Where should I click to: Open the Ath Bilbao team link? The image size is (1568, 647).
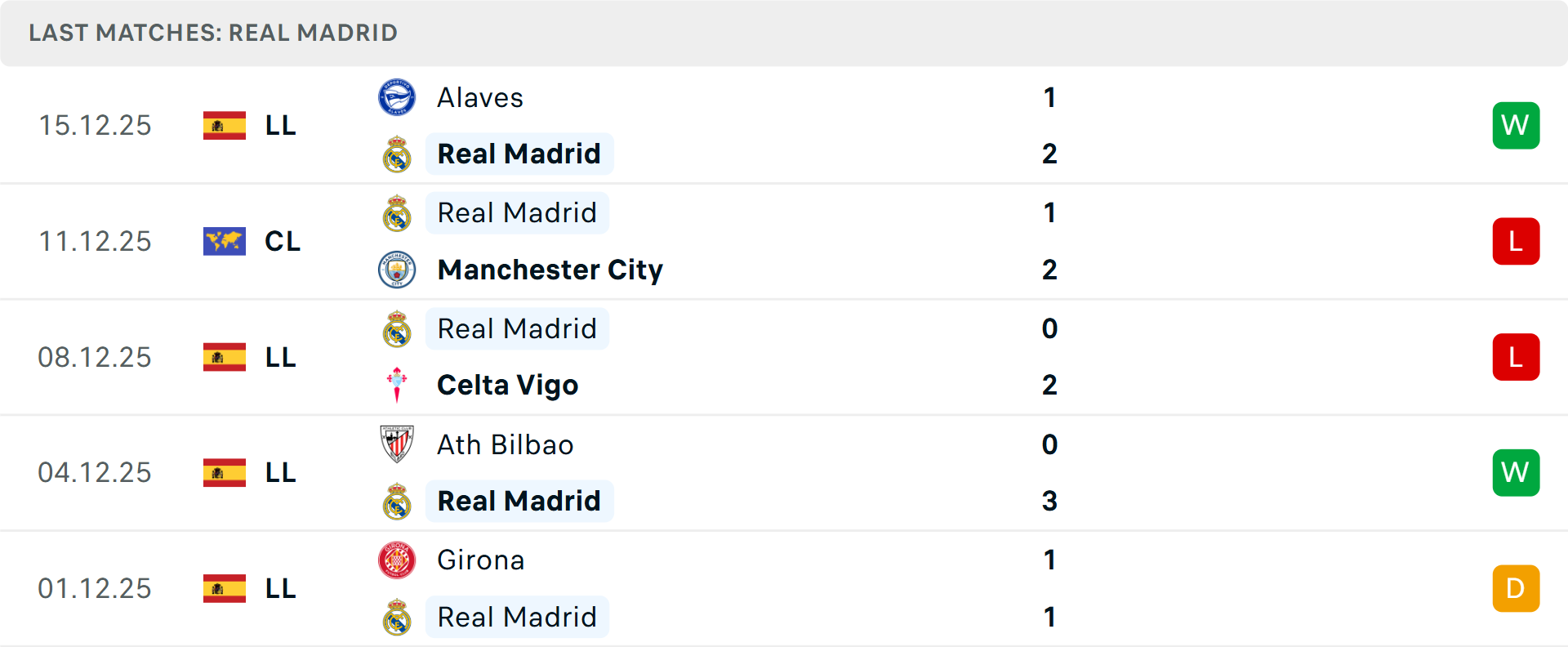(505, 444)
